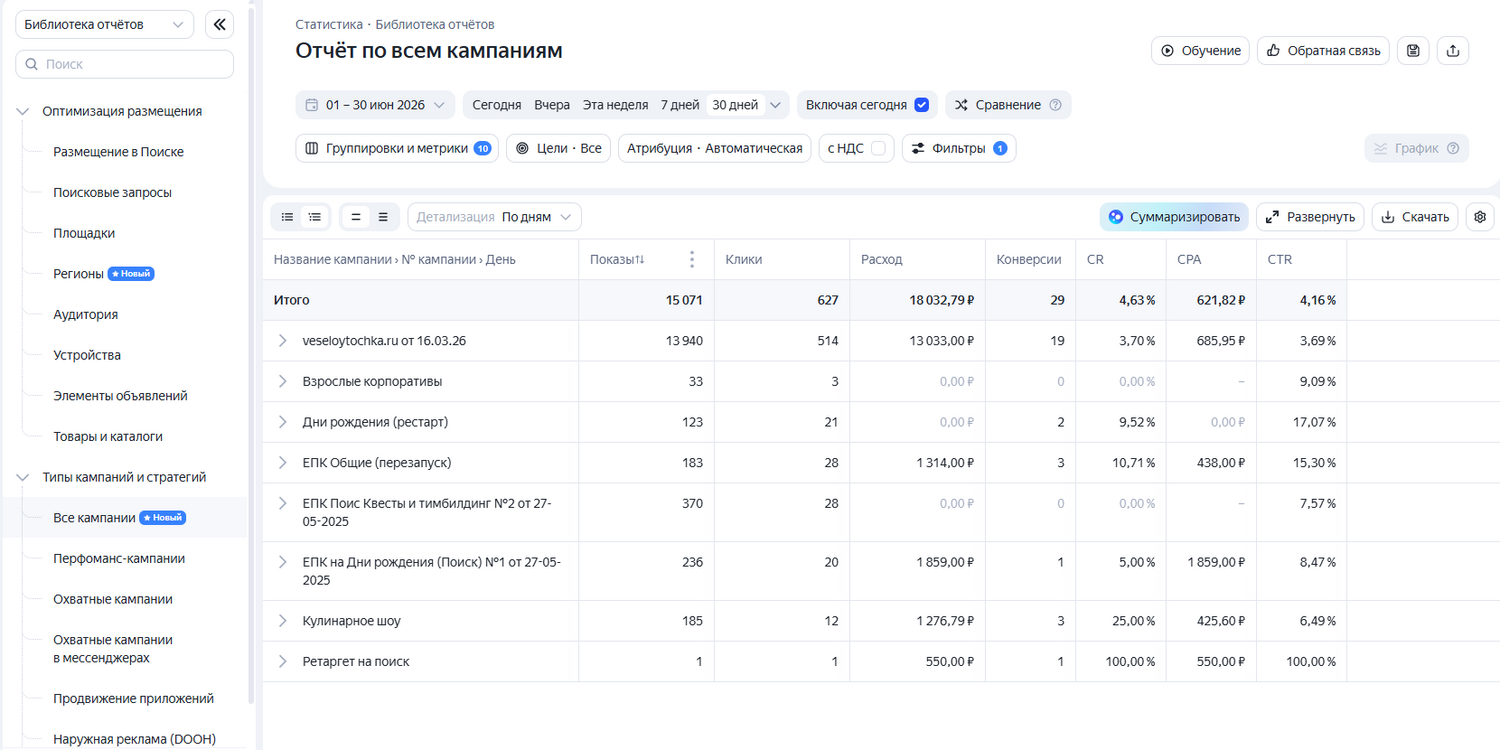Viewport: 1500px width, 750px height.
Task: Collapse the sidebar with the double-chevron icon
Action: tap(220, 24)
